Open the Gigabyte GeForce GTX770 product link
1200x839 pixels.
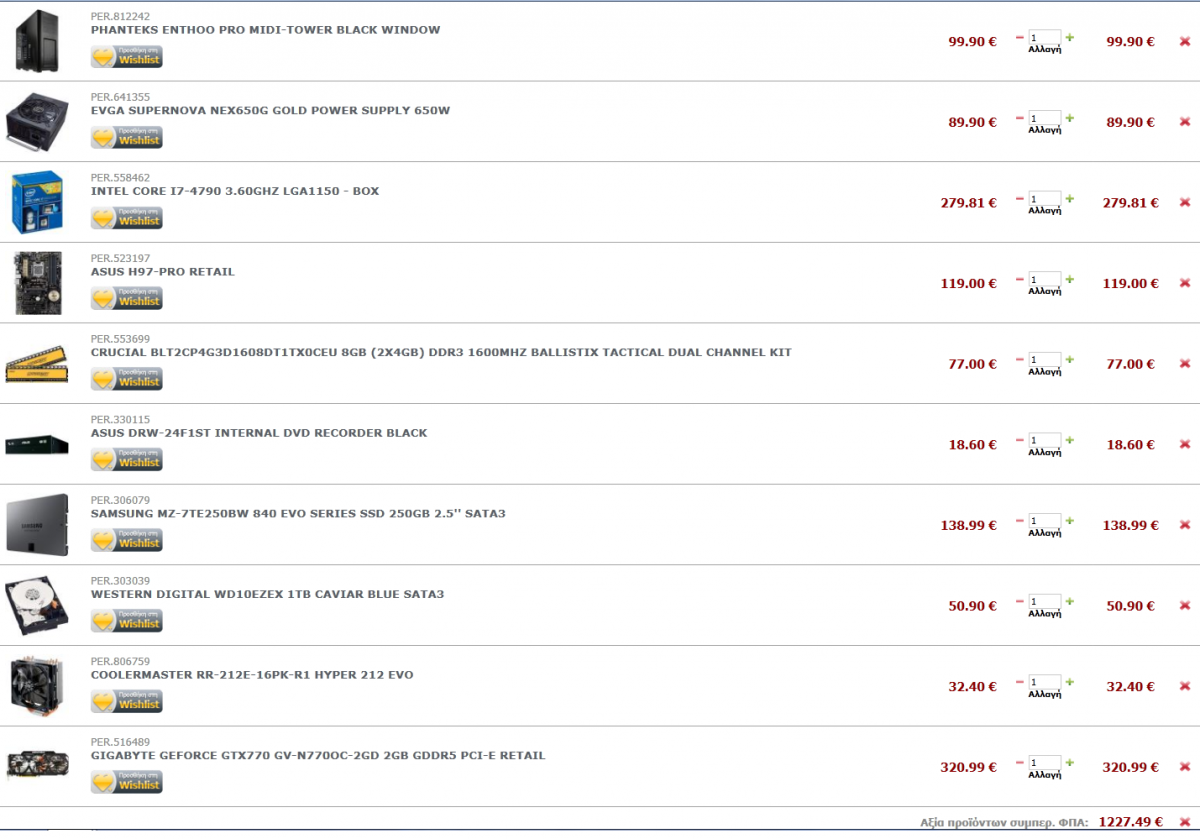tap(318, 756)
